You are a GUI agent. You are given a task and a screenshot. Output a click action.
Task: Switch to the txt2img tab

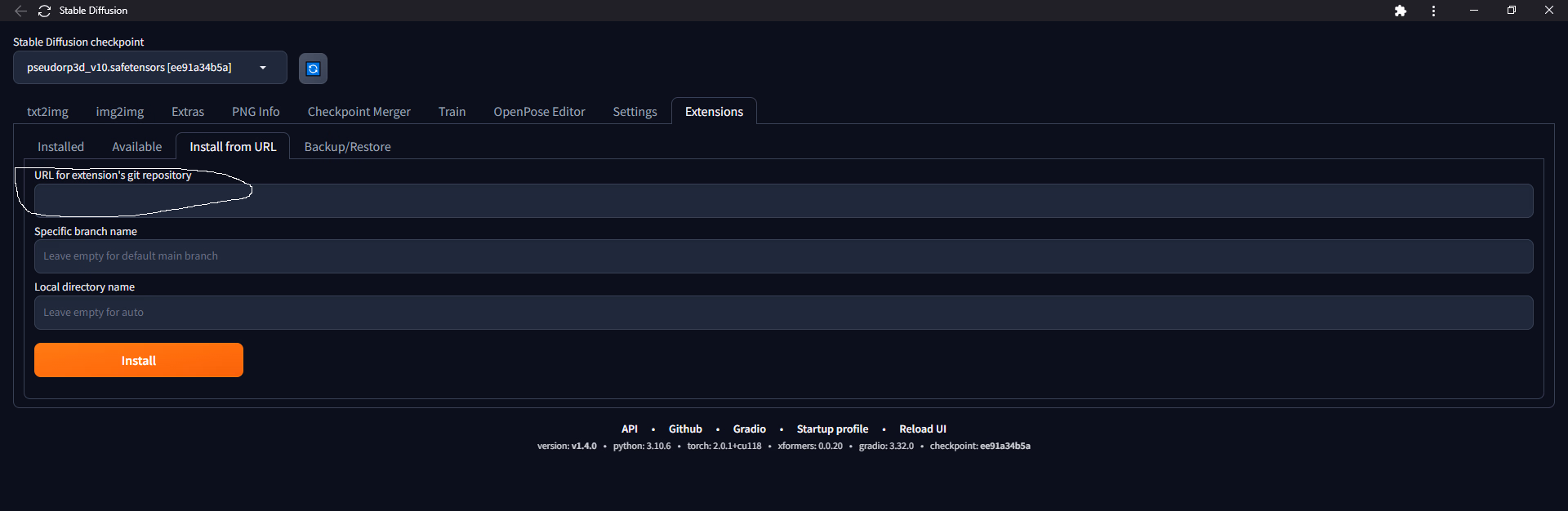tap(47, 112)
